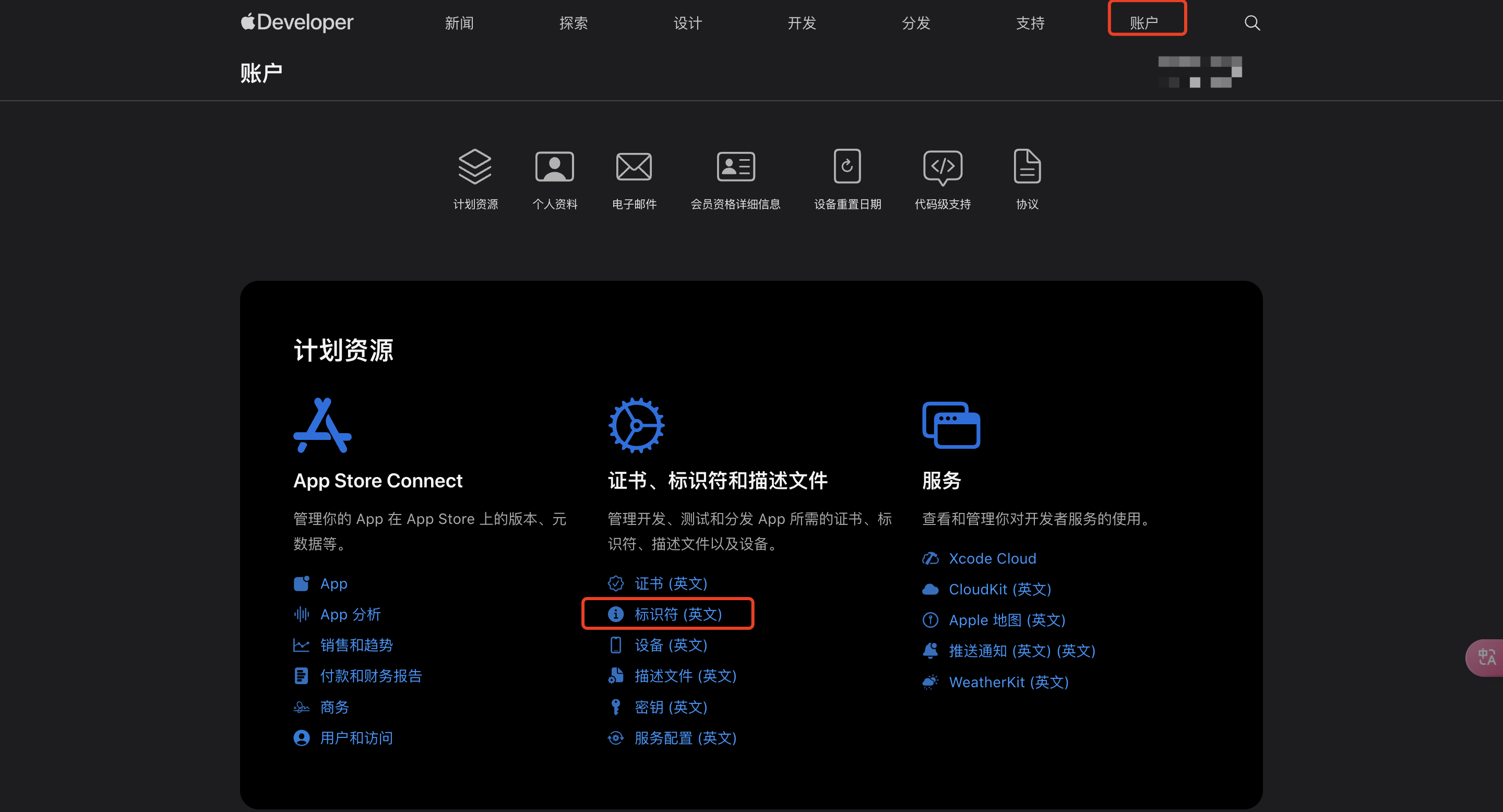This screenshot has height=812, width=1503.
Task: Open the 电子邮件 envelope icon
Action: [634, 167]
